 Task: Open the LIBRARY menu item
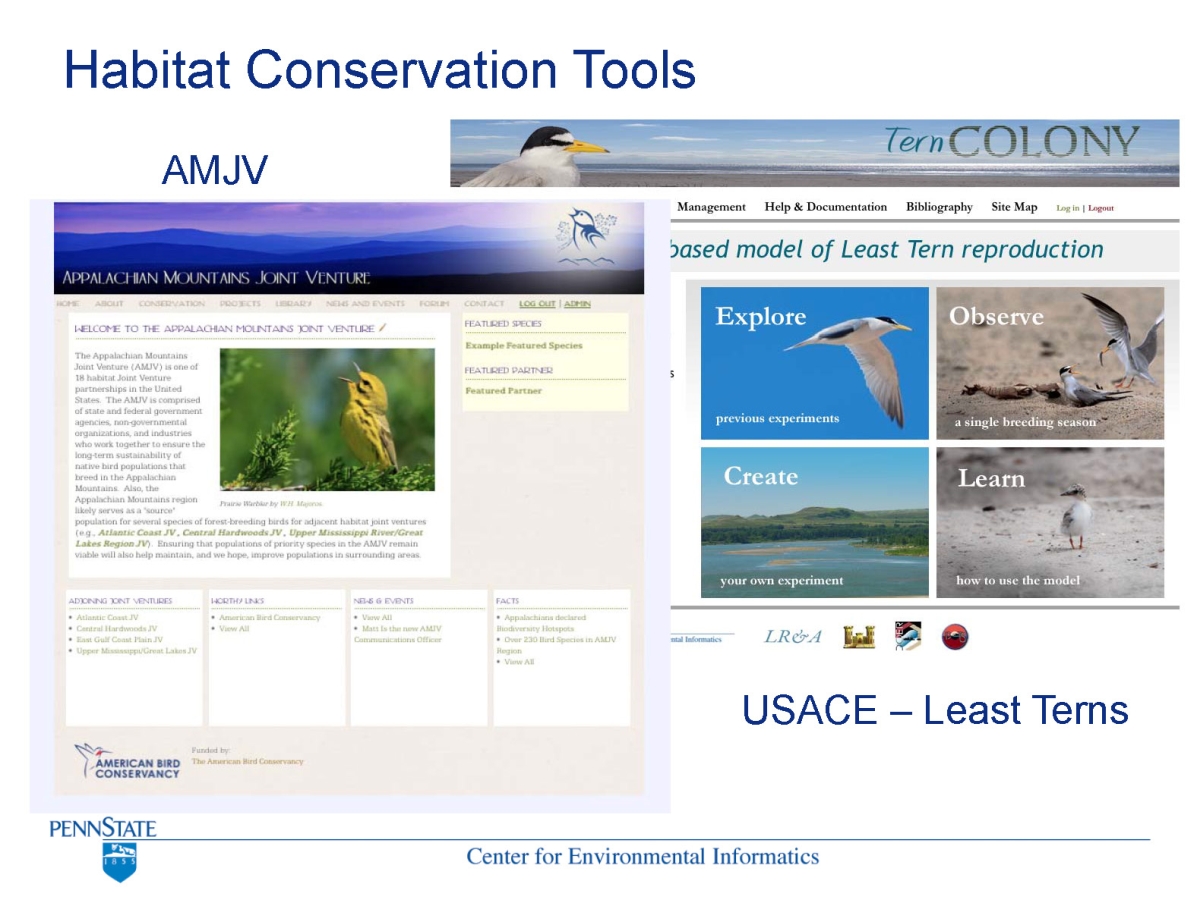click(x=294, y=304)
